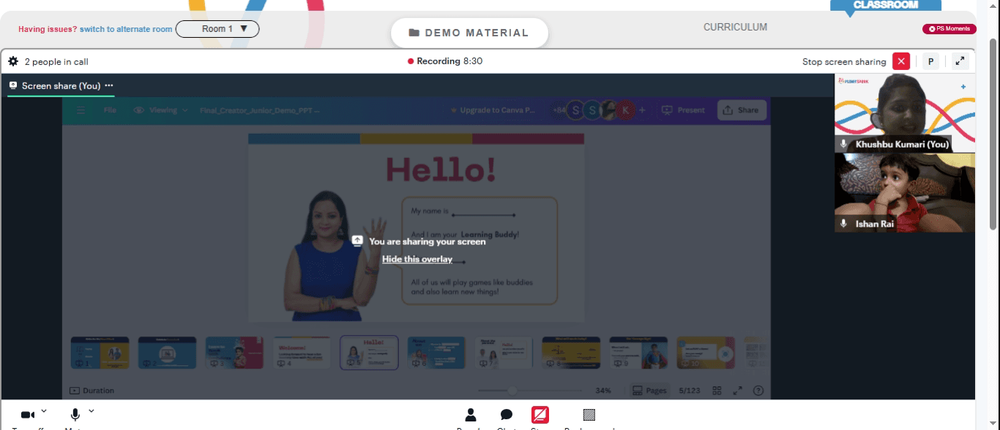This screenshot has height=430, width=1000.
Task: Expand microphone options chevron
Action: click(x=91, y=411)
